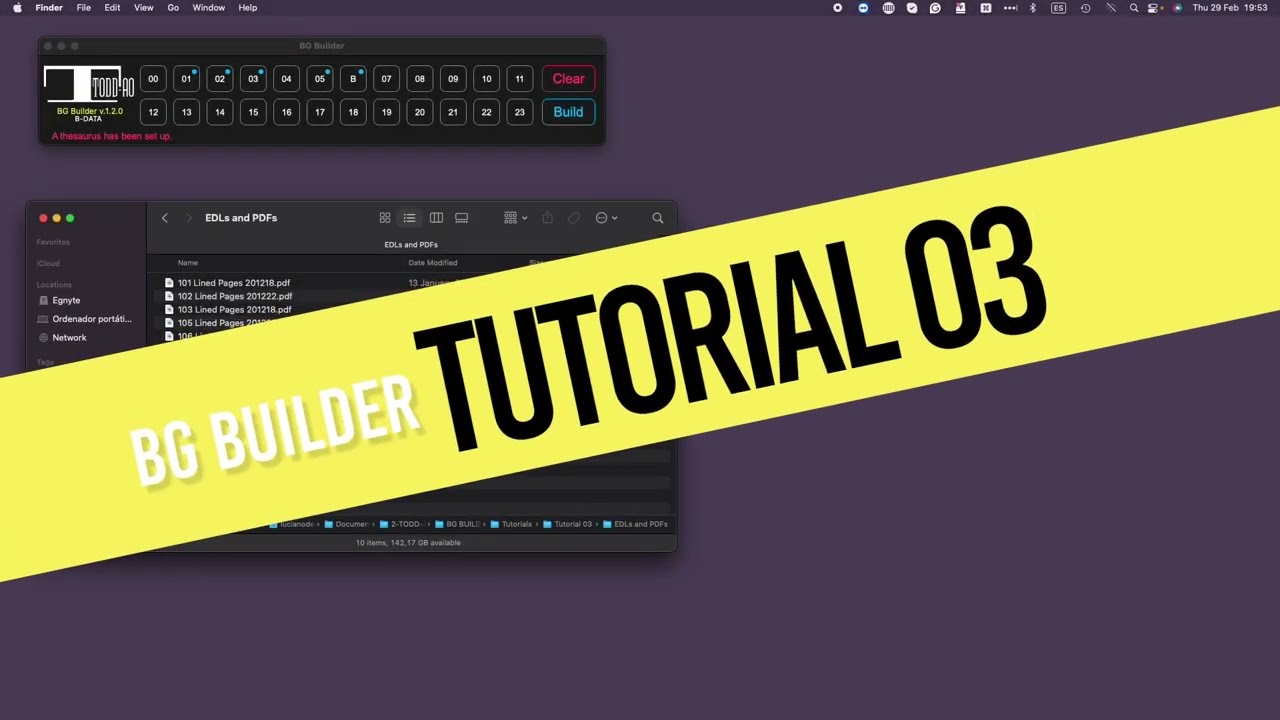The height and width of the screenshot is (720, 1280).
Task: Click the TeamViewer icon in menu bar
Action: tap(863, 7)
